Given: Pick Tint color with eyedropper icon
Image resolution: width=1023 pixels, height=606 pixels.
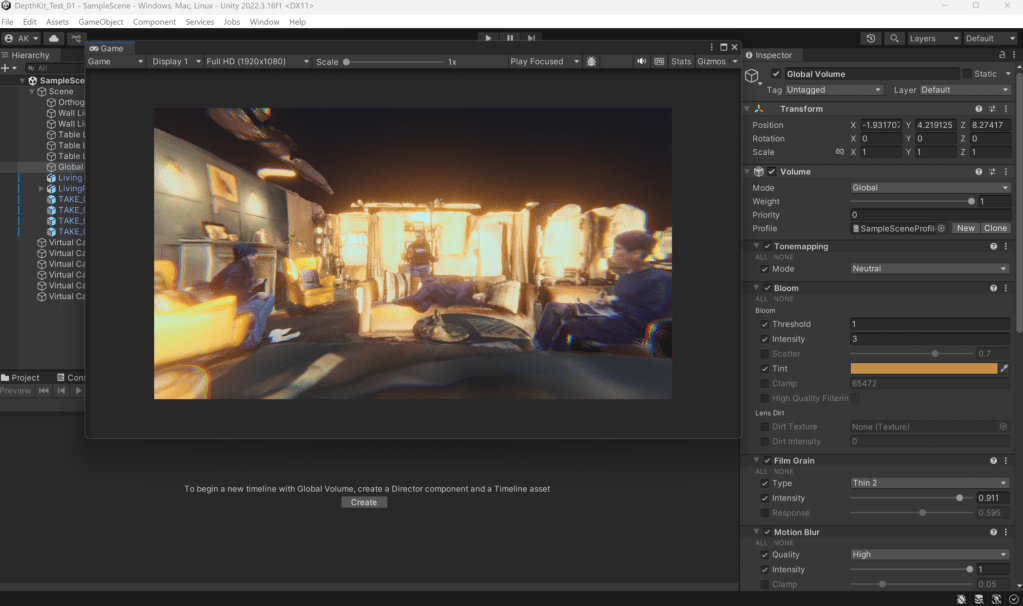Looking at the screenshot, I should click(1004, 369).
